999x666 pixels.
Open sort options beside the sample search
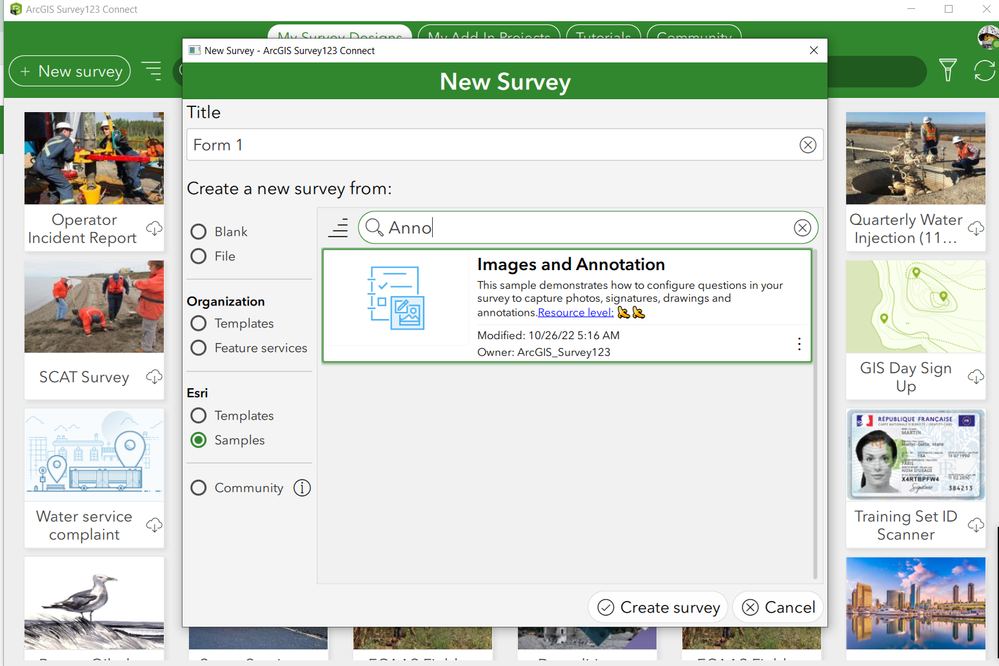coord(338,228)
